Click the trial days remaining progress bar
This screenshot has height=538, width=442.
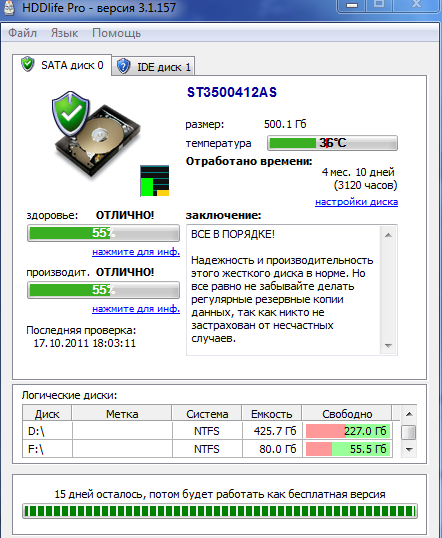(220, 511)
